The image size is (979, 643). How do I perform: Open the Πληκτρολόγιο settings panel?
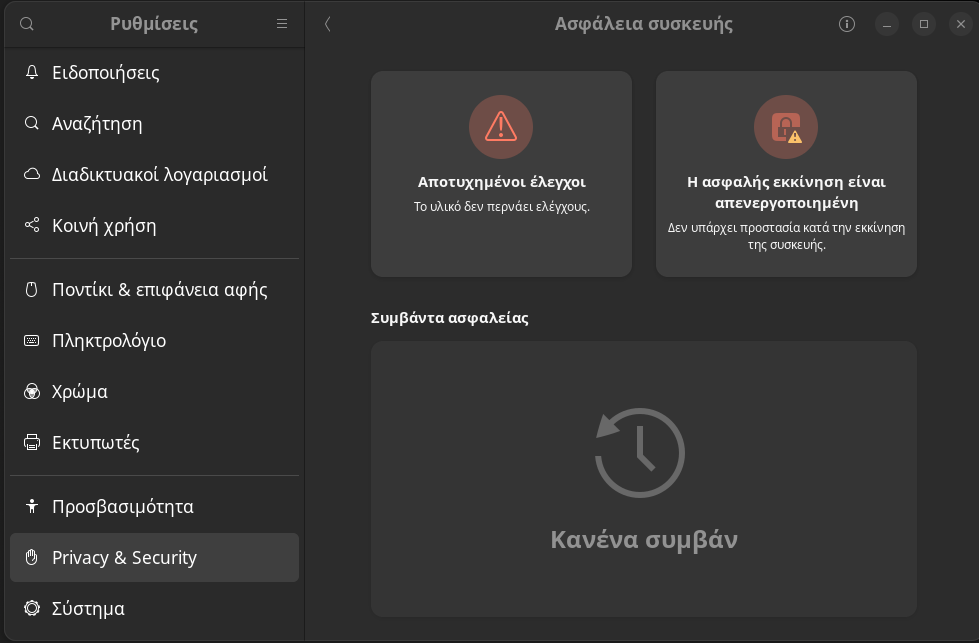(154, 341)
